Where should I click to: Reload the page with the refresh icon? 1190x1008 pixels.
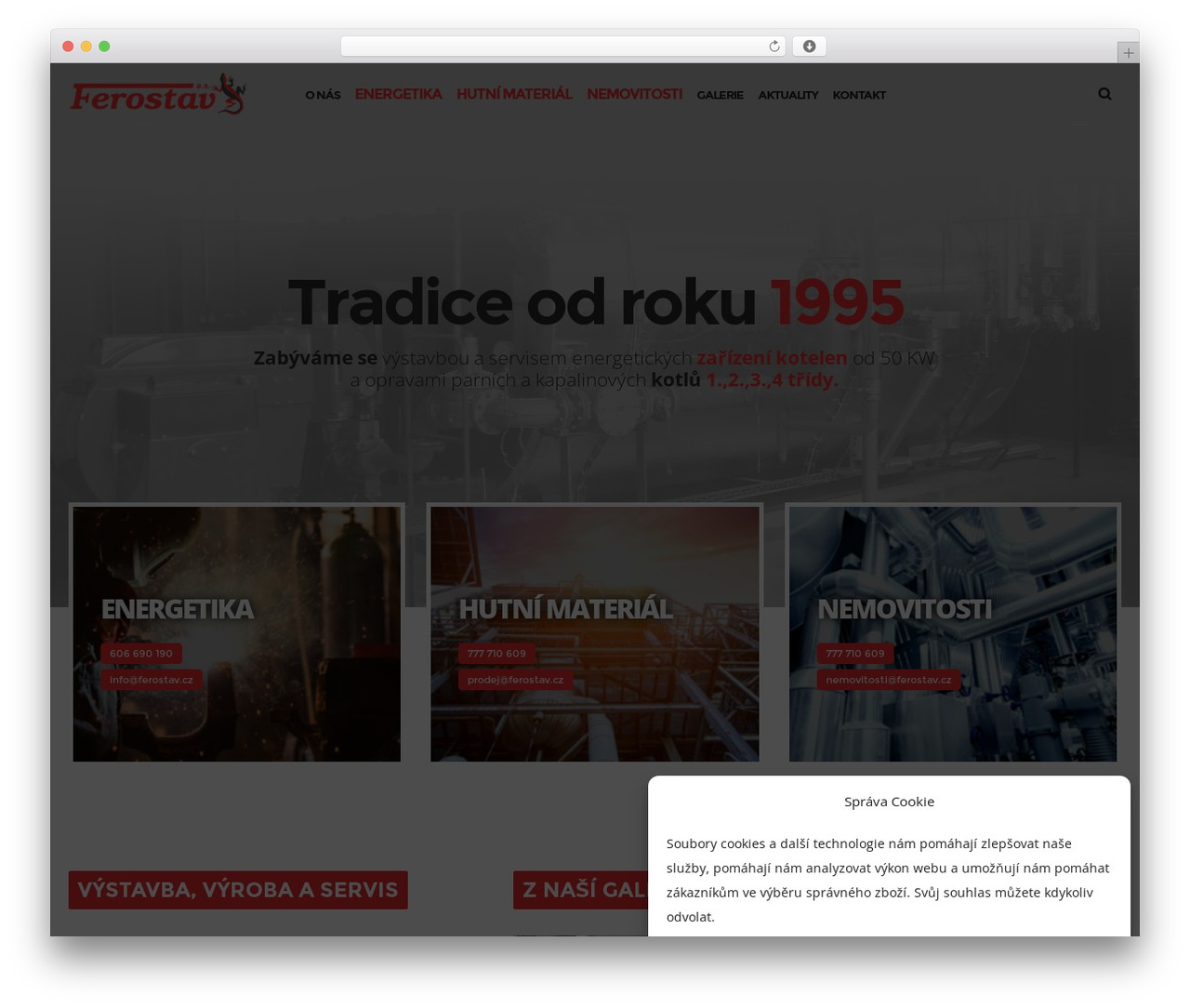[773, 46]
